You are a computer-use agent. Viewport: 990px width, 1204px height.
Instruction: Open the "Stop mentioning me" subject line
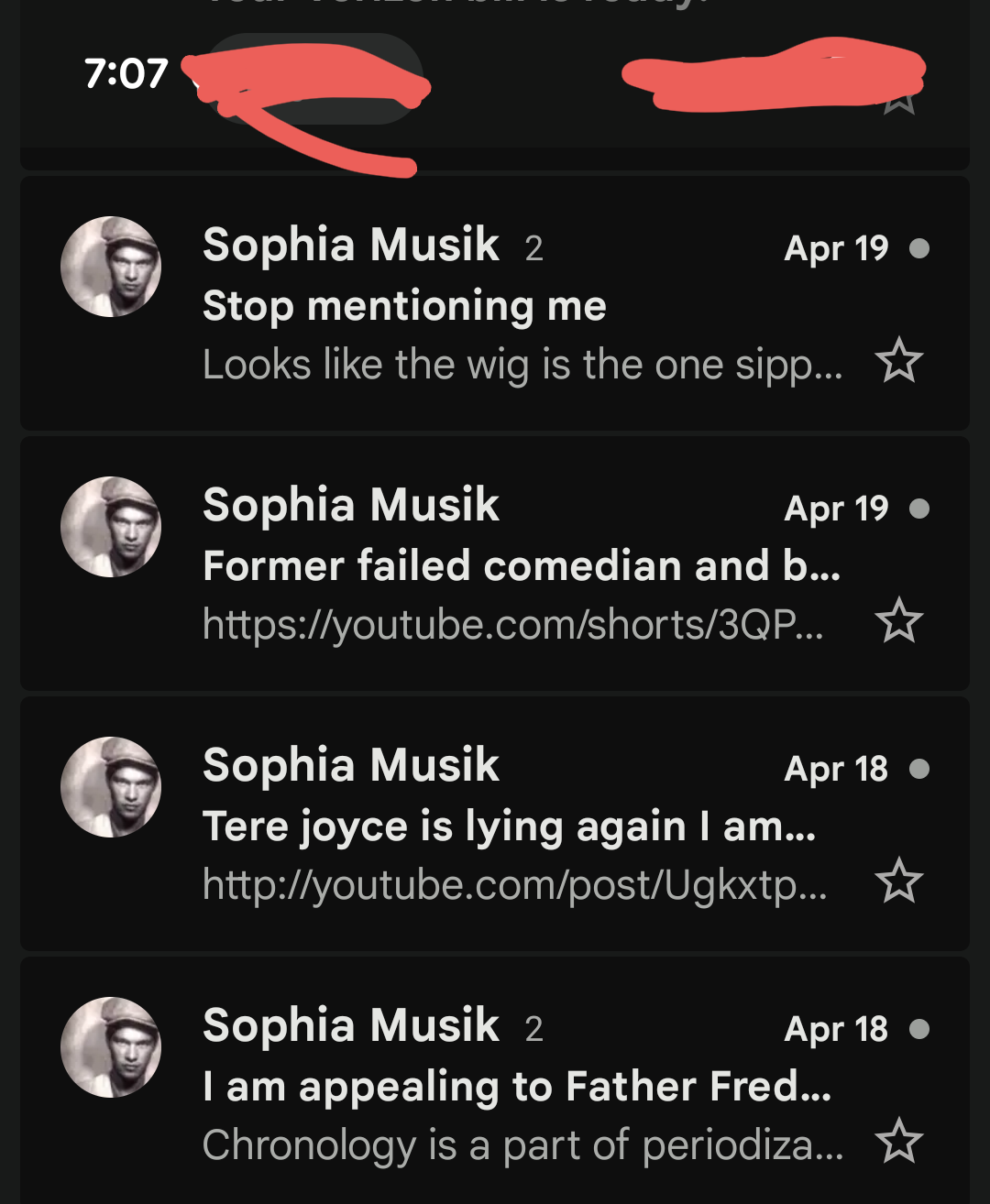coord(404,306)
